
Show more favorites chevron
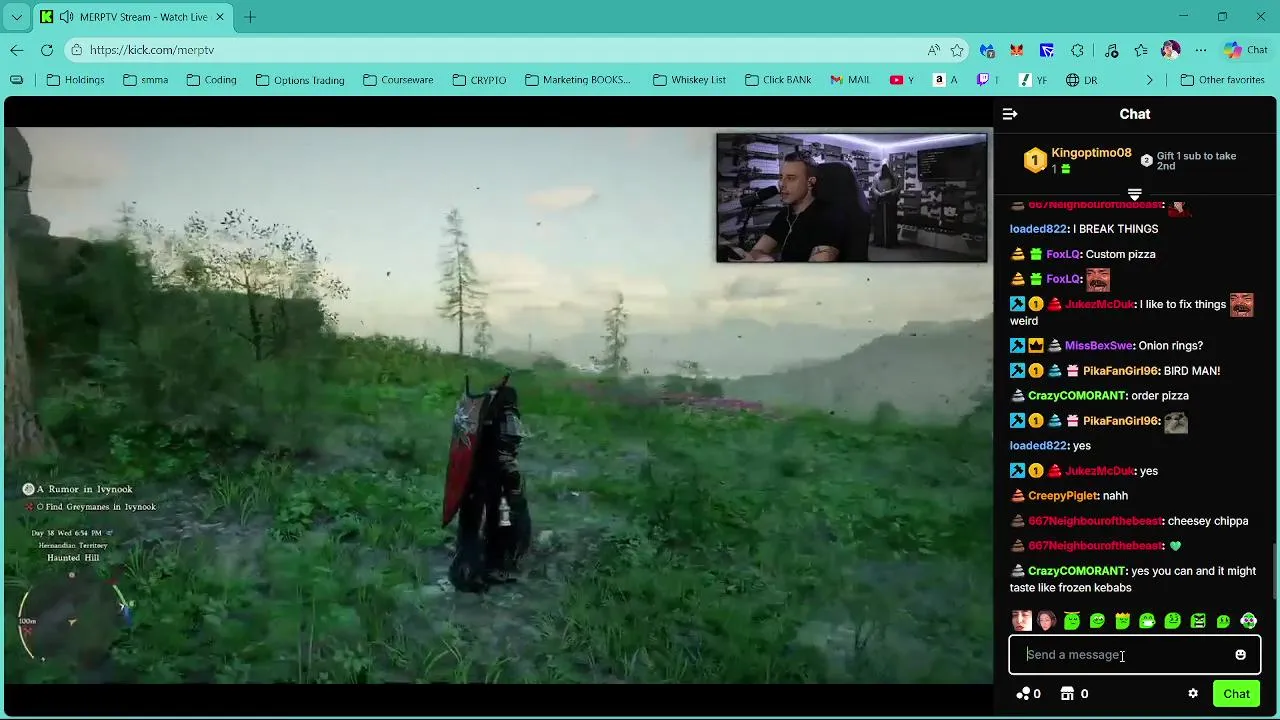(1149, 80)
